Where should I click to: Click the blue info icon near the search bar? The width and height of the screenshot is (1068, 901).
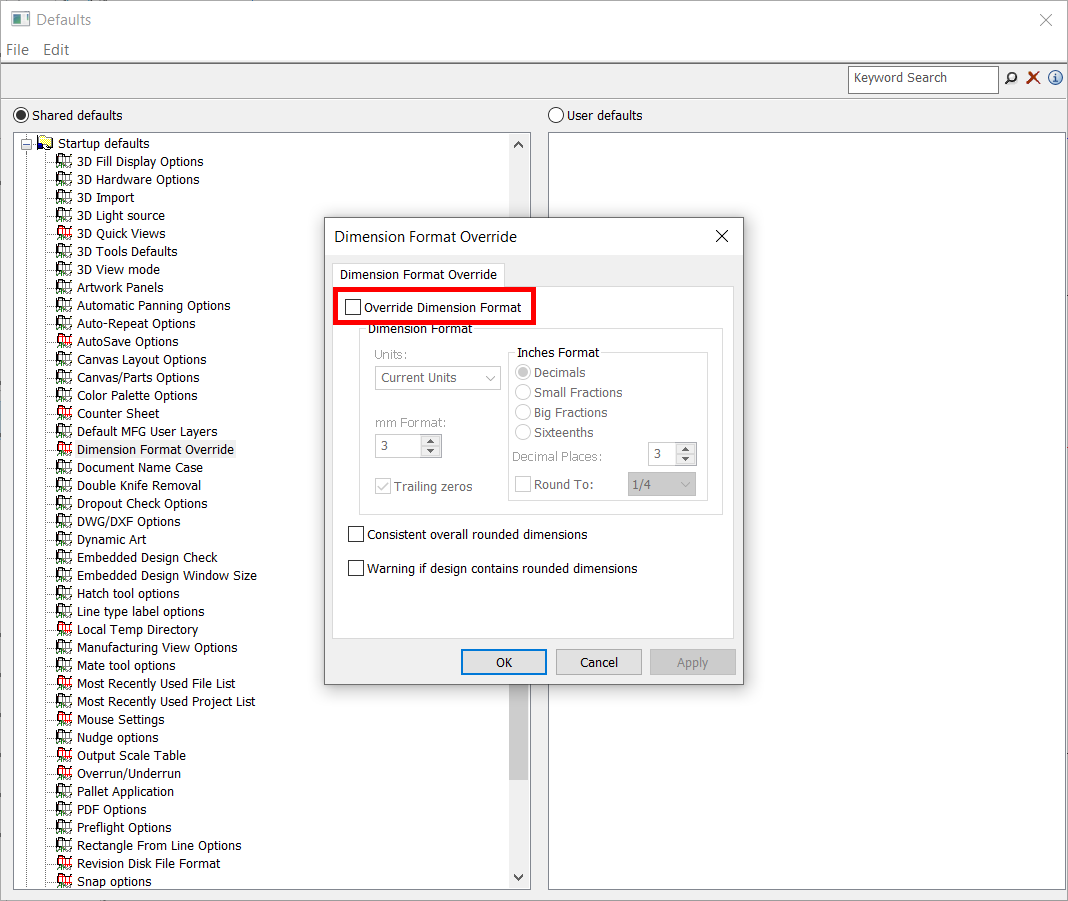click(1055, 78)
